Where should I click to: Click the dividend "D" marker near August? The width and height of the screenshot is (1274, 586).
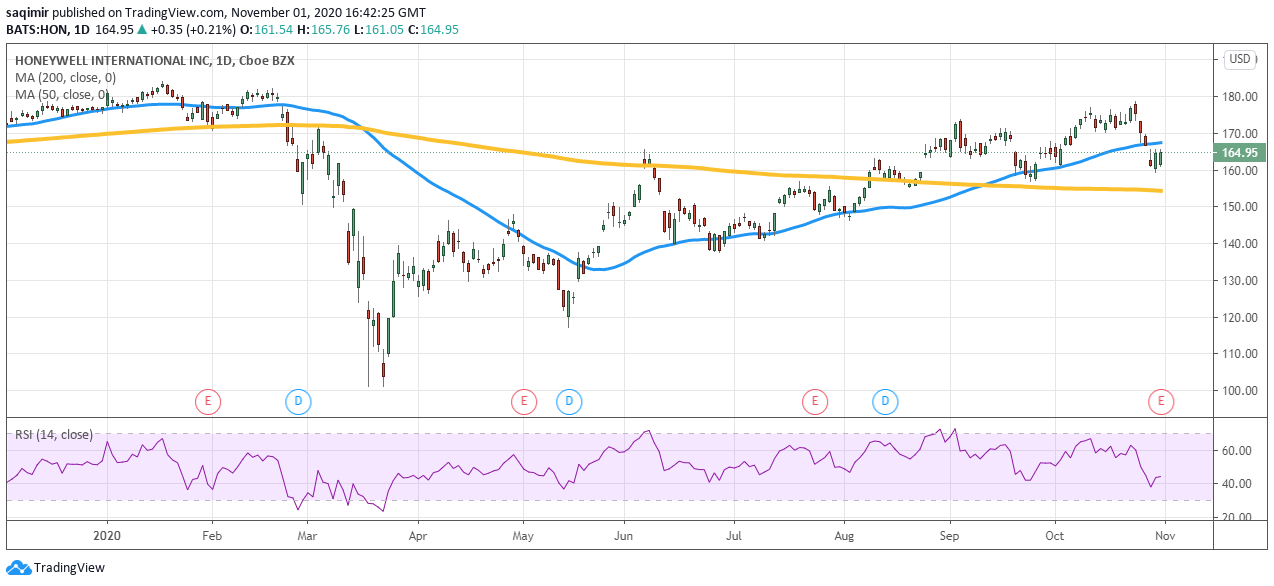pyautogui.click(x=816, y=401)
